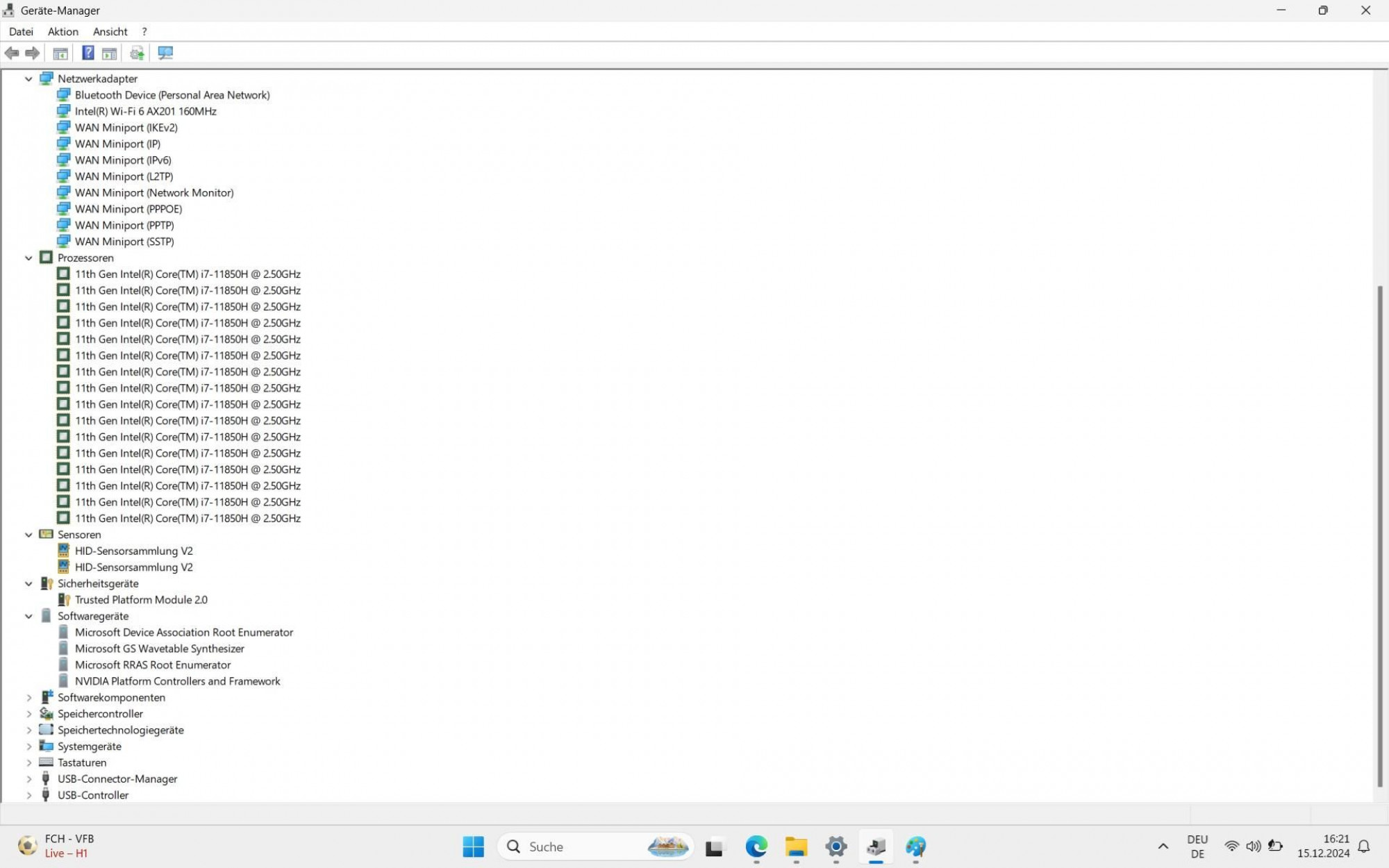Click the Forward arrow in toolbar
The image size is (1389, 868).
pyautogui.click(x=32, y=53)
